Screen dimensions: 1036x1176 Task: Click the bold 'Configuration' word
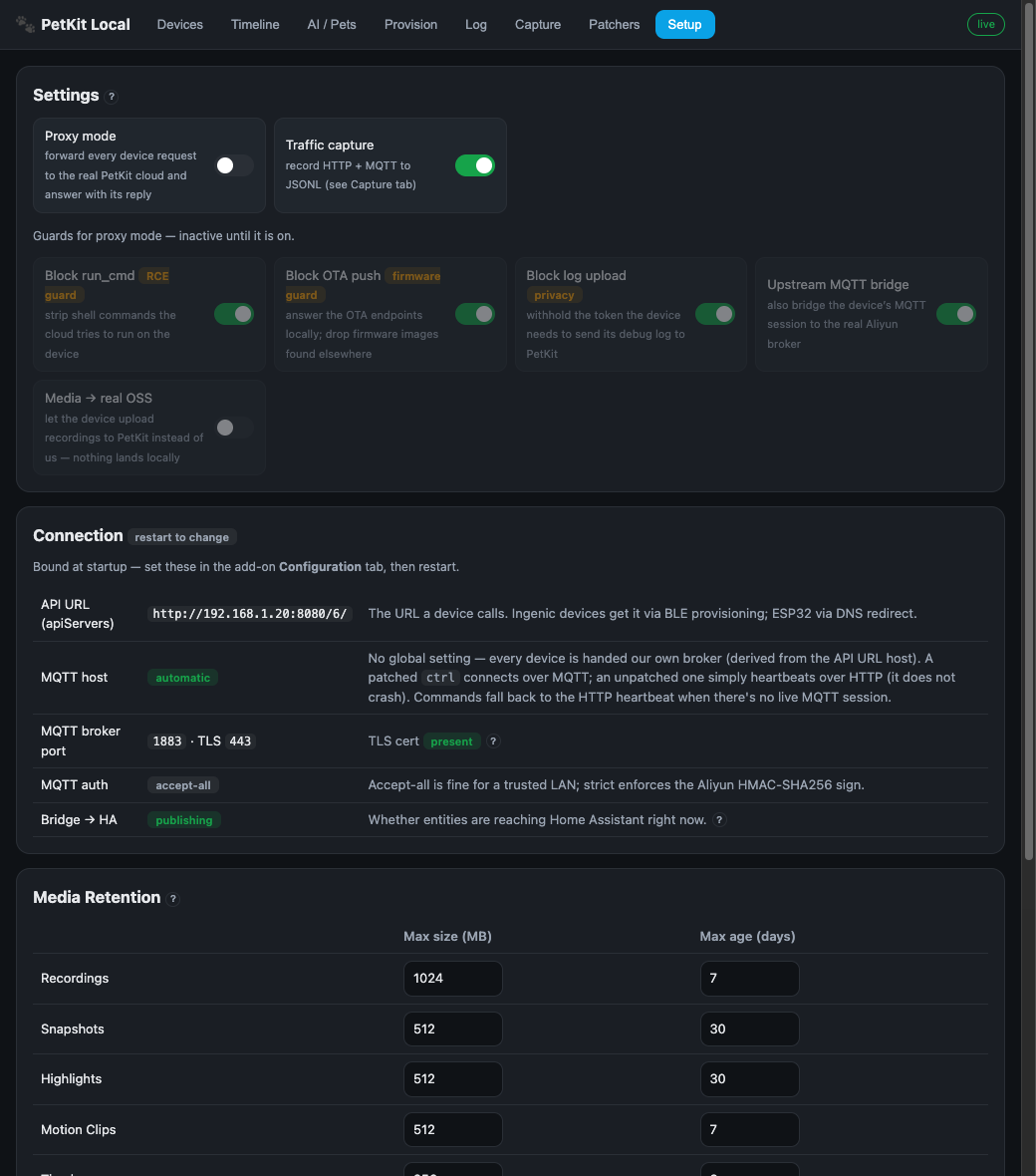(x=320, y=566)
